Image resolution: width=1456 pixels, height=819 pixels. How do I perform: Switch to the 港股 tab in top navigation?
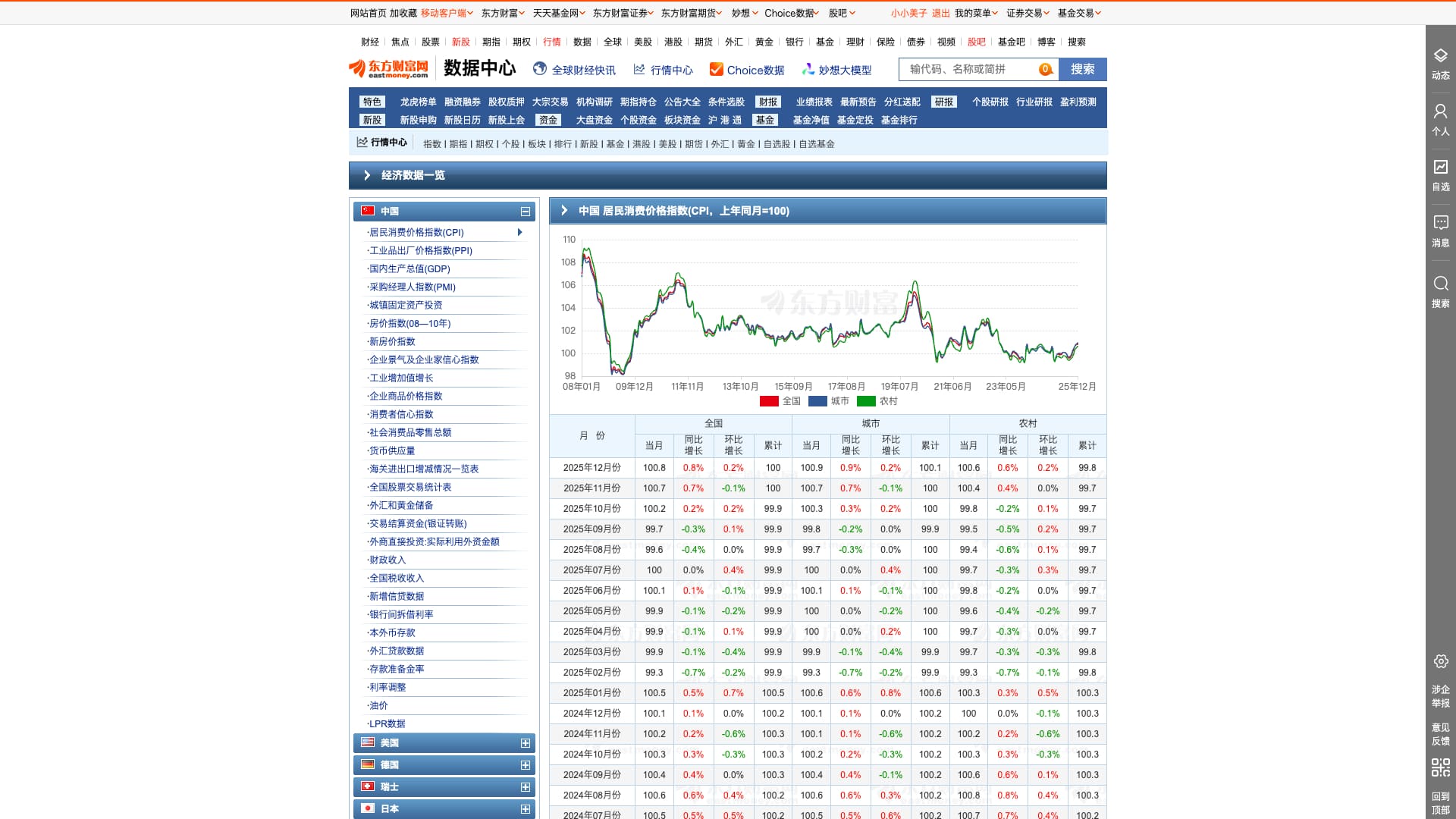click(673, 42)
